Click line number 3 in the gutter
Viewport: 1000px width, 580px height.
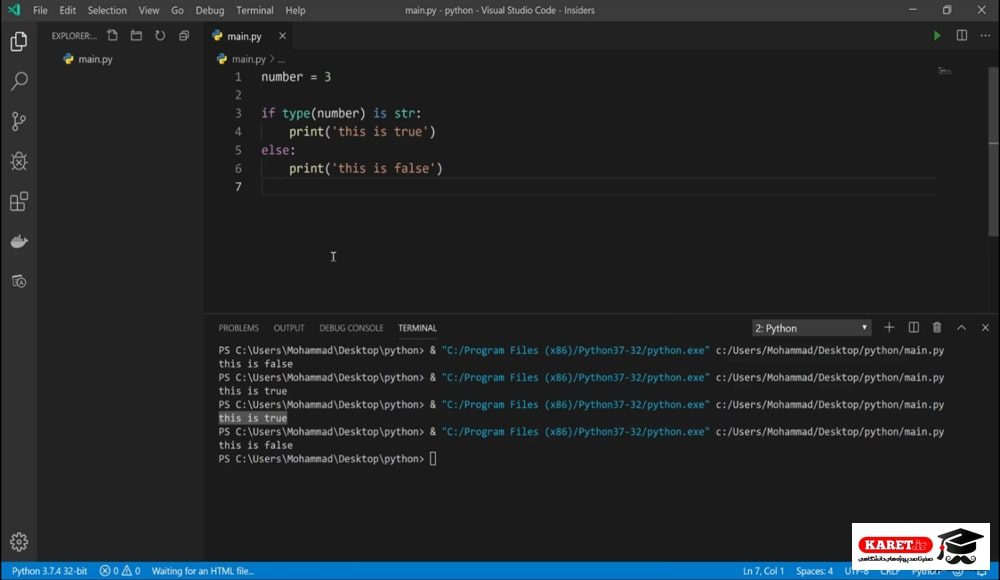[x=238, y=114]
